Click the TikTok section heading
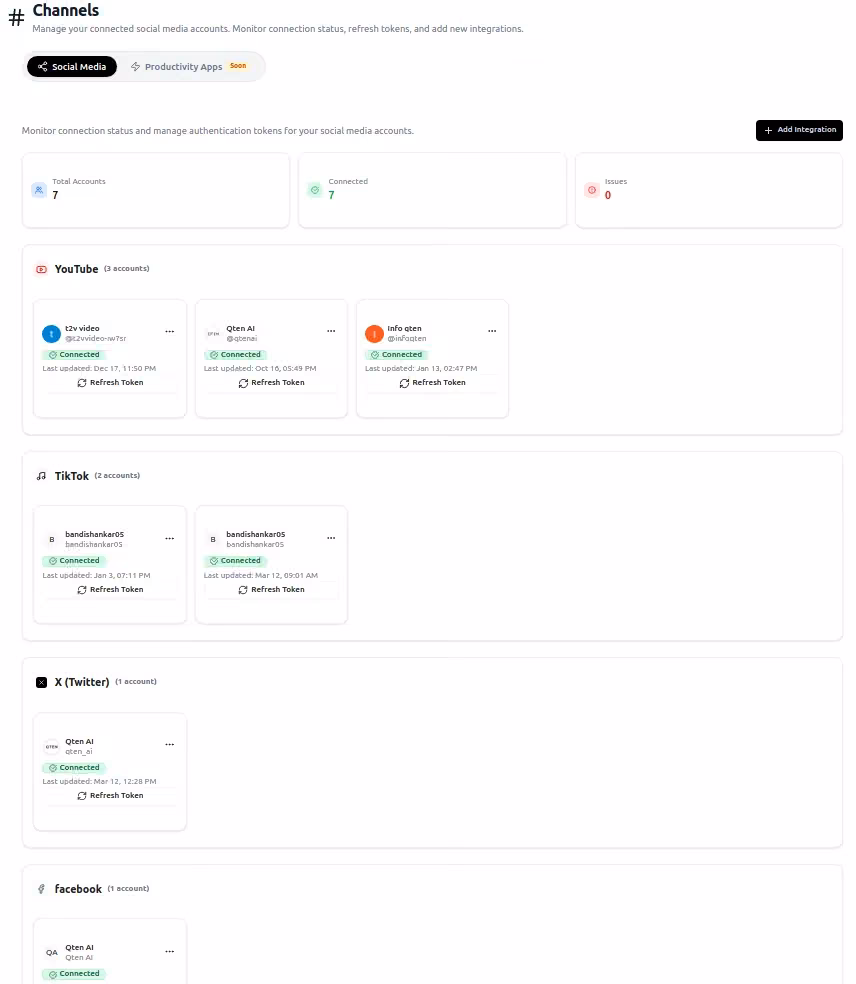 (x=72, y=476)
